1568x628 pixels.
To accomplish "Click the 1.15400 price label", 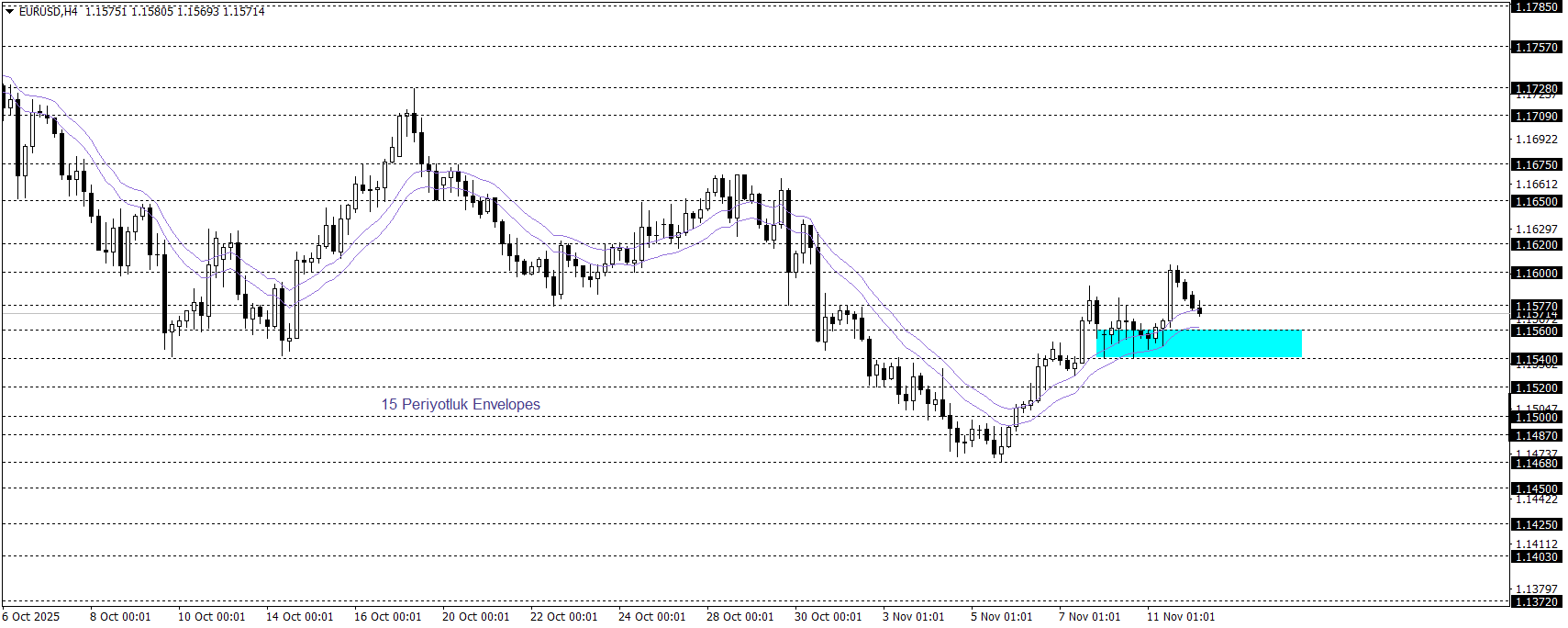I will tap(1536, 359).
